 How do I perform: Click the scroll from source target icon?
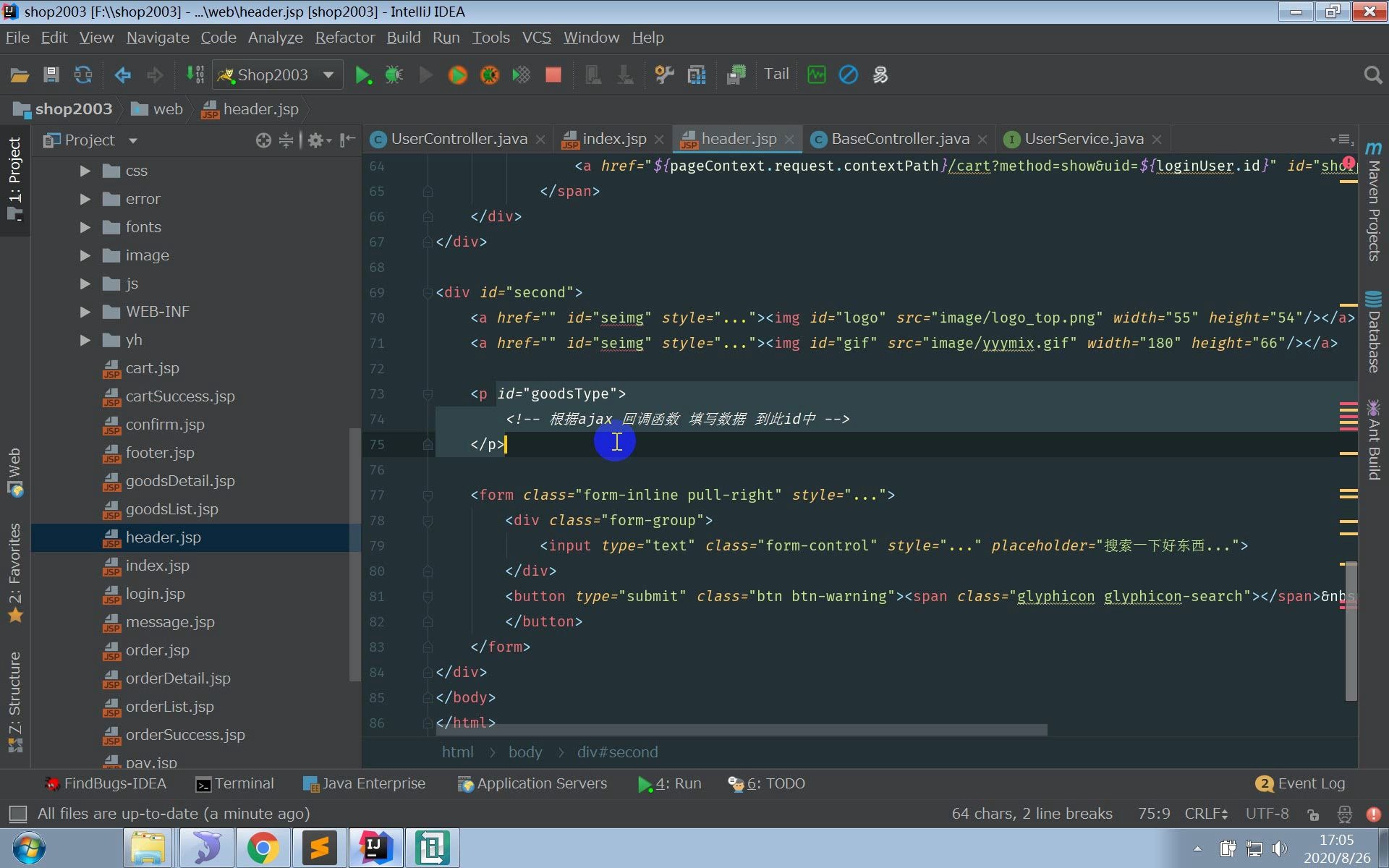pyautogui.click(x=263, y=140)
